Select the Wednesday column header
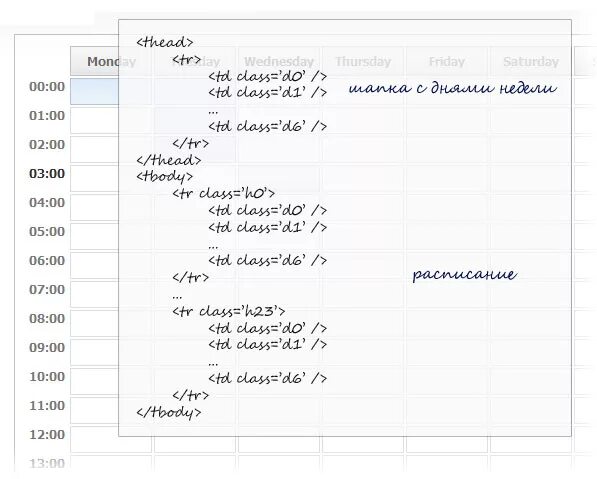 click(279, 61)
